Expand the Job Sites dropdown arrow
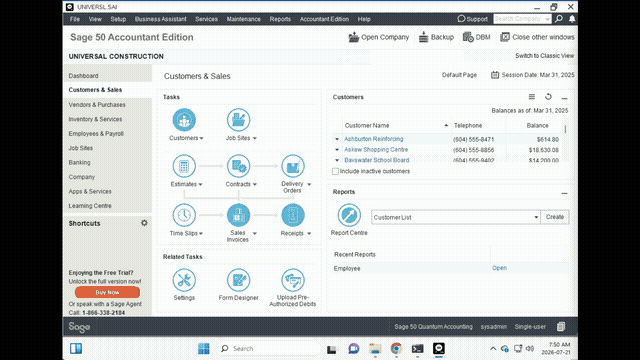 coord(255,138)
